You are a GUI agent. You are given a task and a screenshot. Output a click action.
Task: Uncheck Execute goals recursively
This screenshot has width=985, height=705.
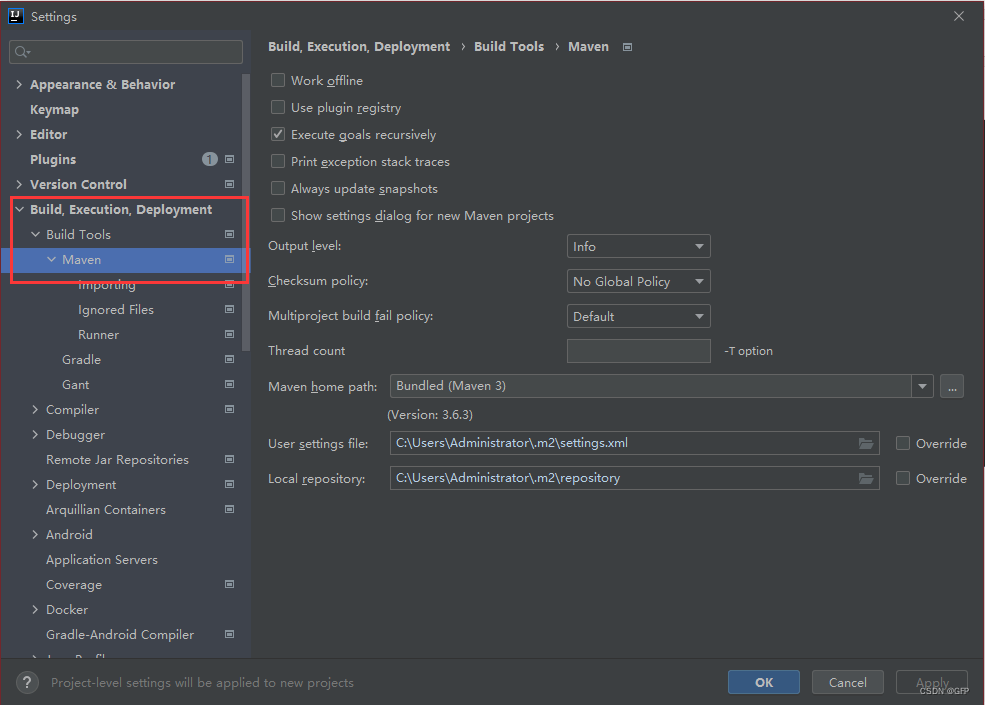[x=278, y=134]
